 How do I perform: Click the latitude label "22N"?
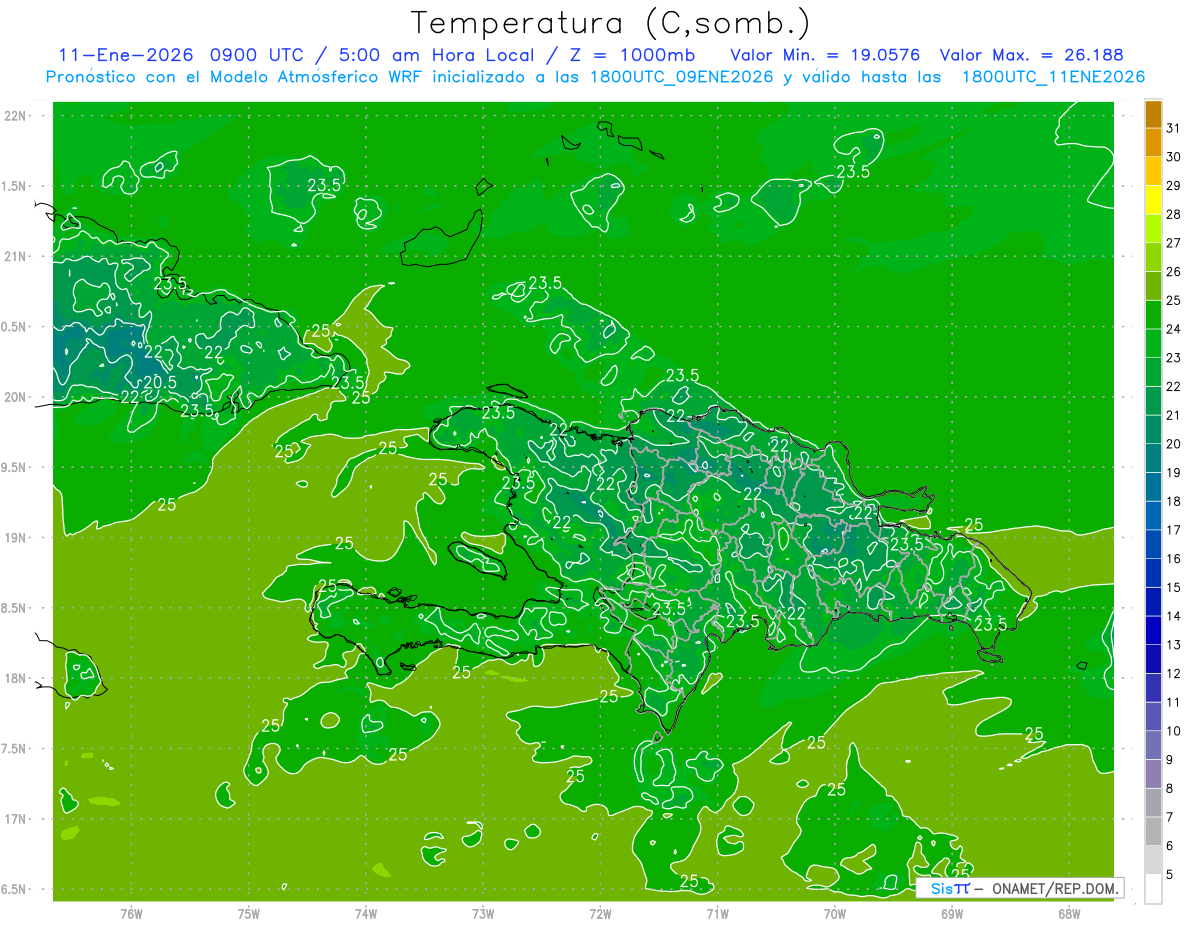coord(17,115)
